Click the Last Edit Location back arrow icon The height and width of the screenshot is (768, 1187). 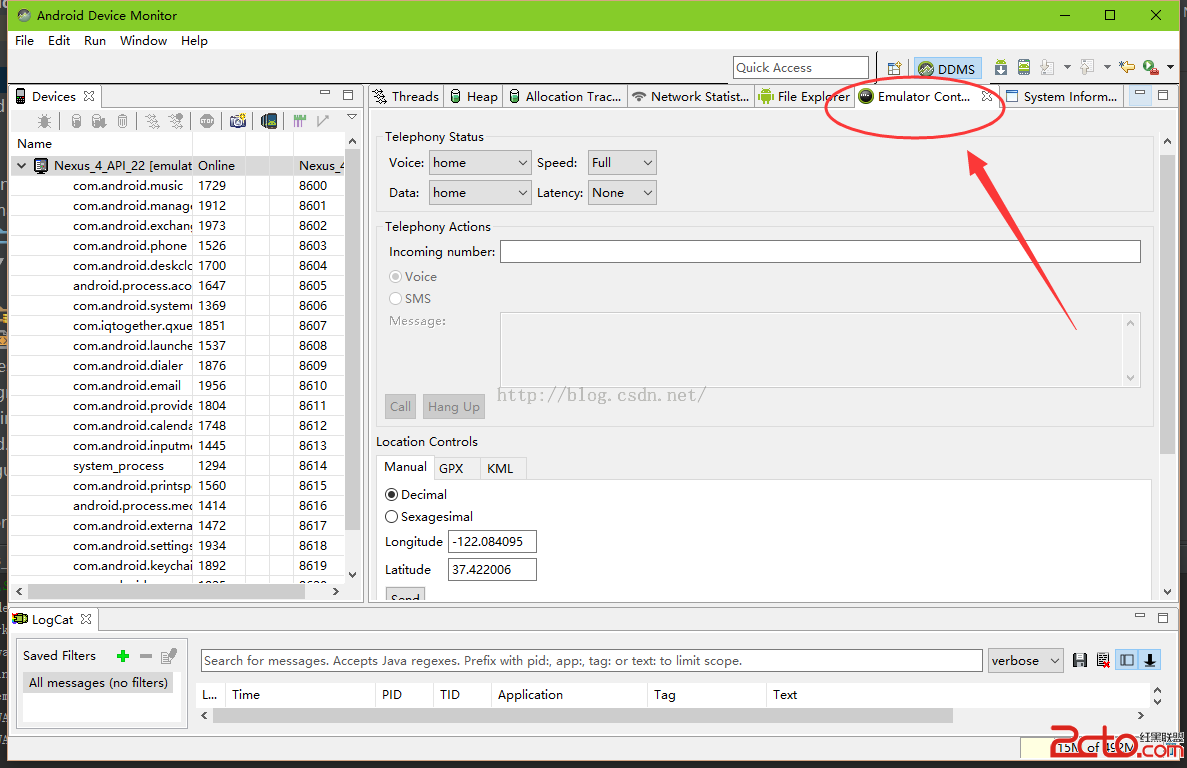[1126, 67]
